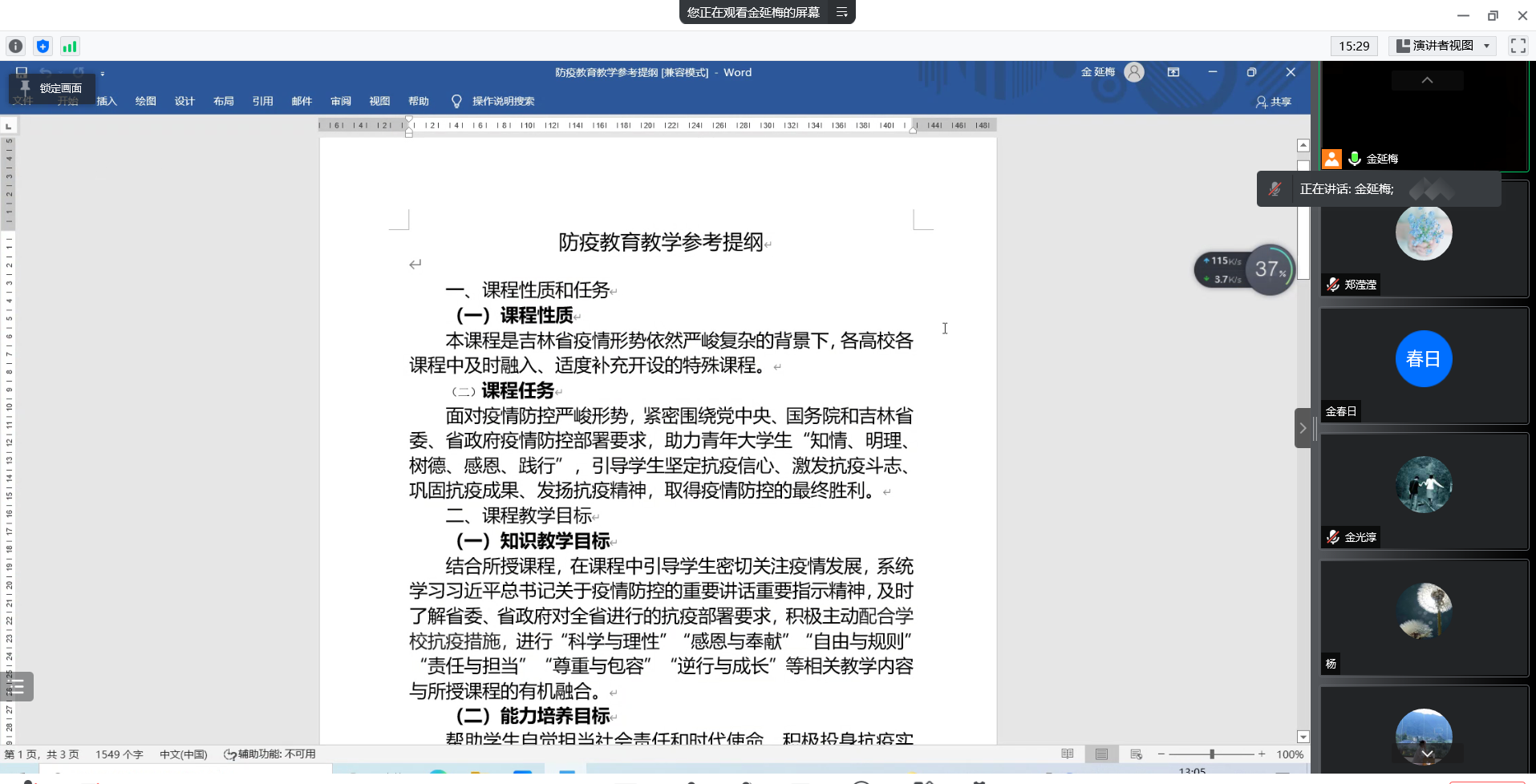Viewport: 1536px width, 784px height.
Task: Click the blue security shield icon
Action: point(43,46)
